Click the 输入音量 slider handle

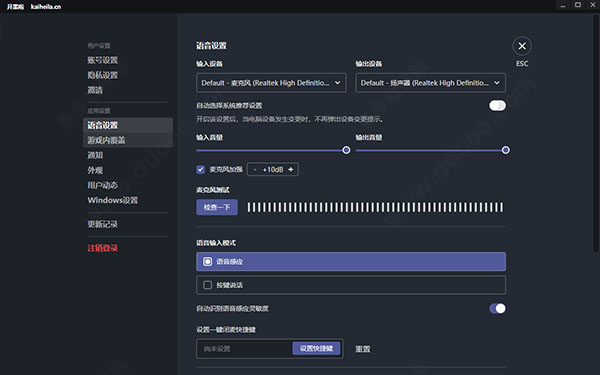coord(346,150)
